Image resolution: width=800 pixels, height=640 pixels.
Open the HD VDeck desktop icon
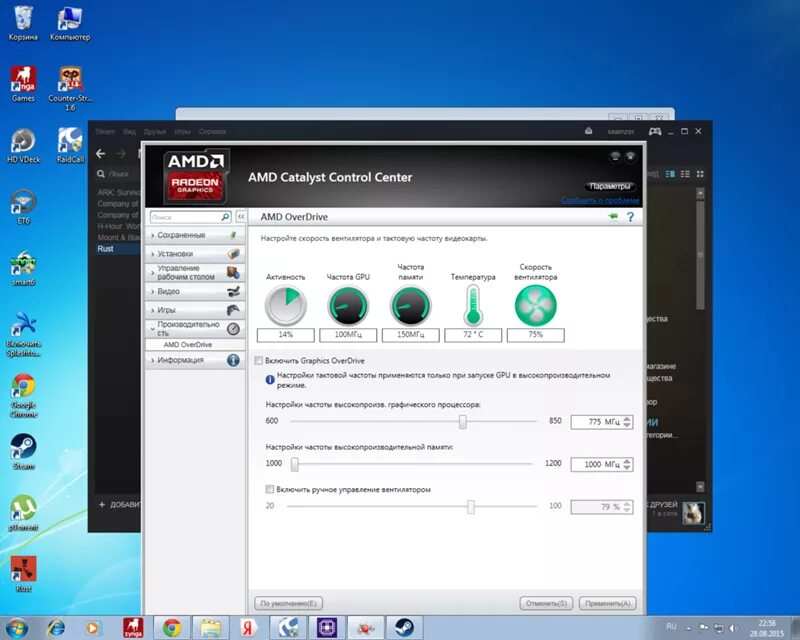(x=23, y=145)
